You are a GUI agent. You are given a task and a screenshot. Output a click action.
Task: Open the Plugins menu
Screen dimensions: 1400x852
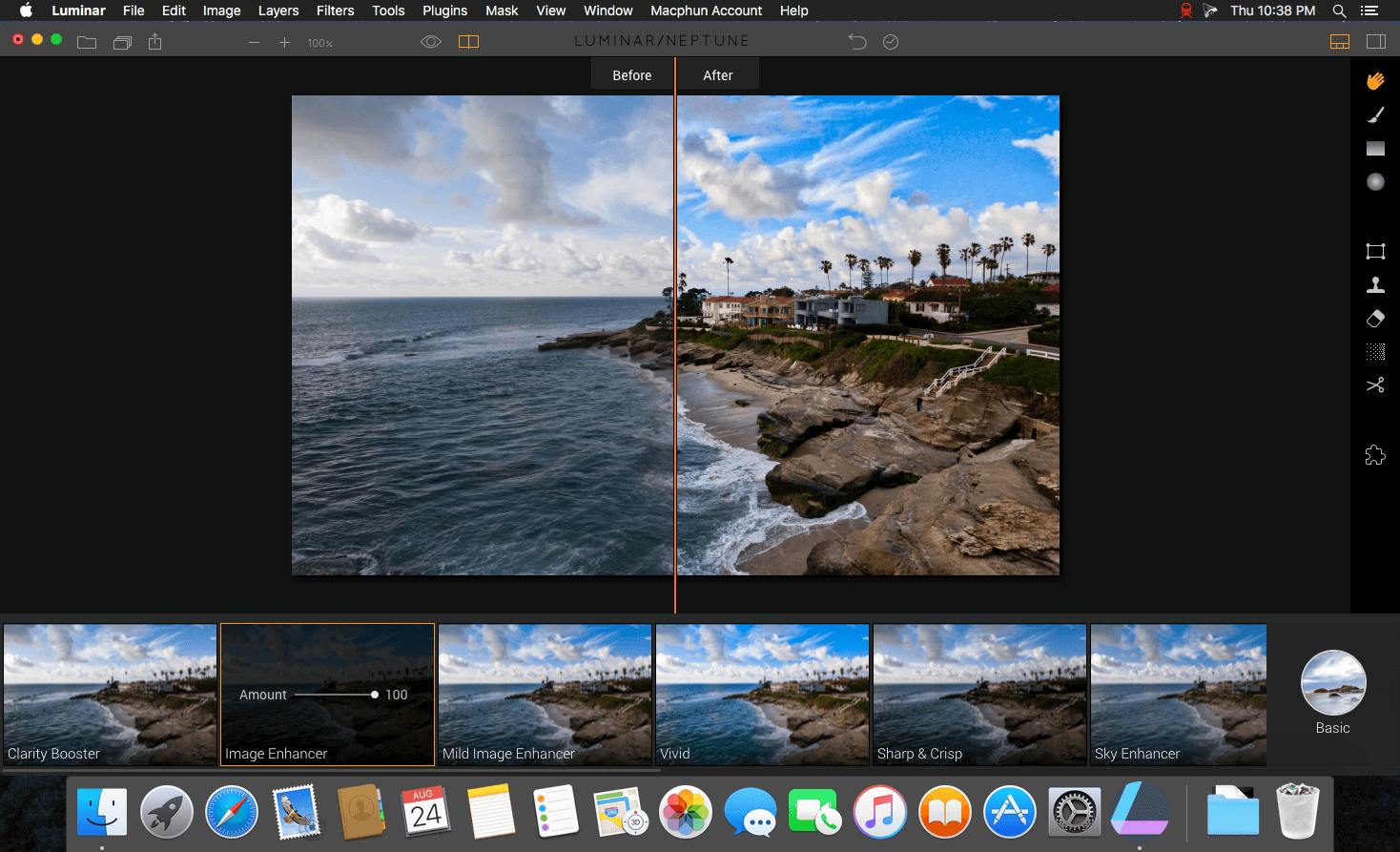(x=444, y=10)
